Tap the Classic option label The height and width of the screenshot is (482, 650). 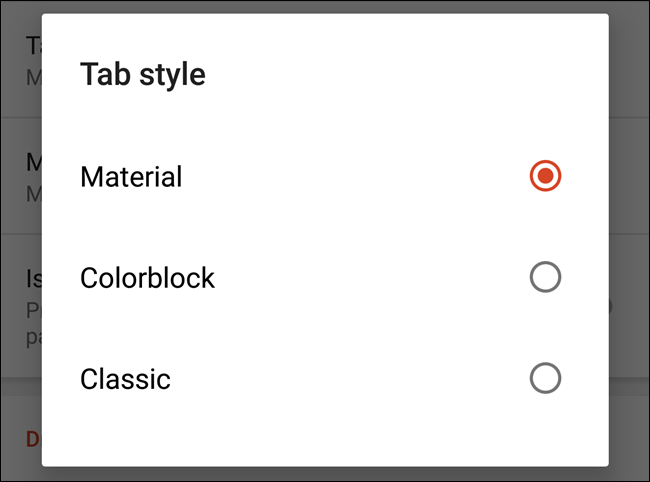click(x=125, y=379)
